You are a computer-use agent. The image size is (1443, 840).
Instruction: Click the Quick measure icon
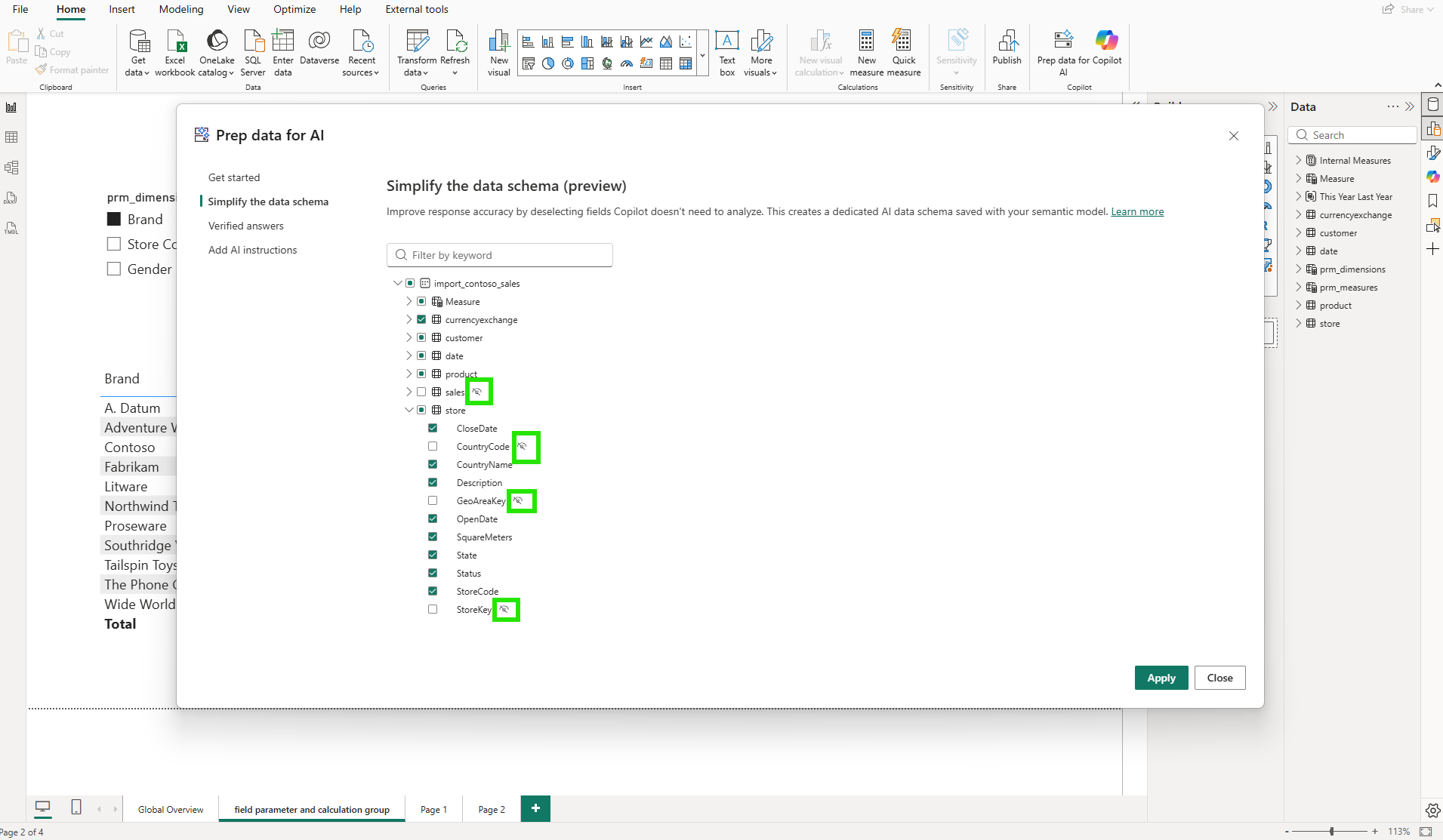click(904, 53)
